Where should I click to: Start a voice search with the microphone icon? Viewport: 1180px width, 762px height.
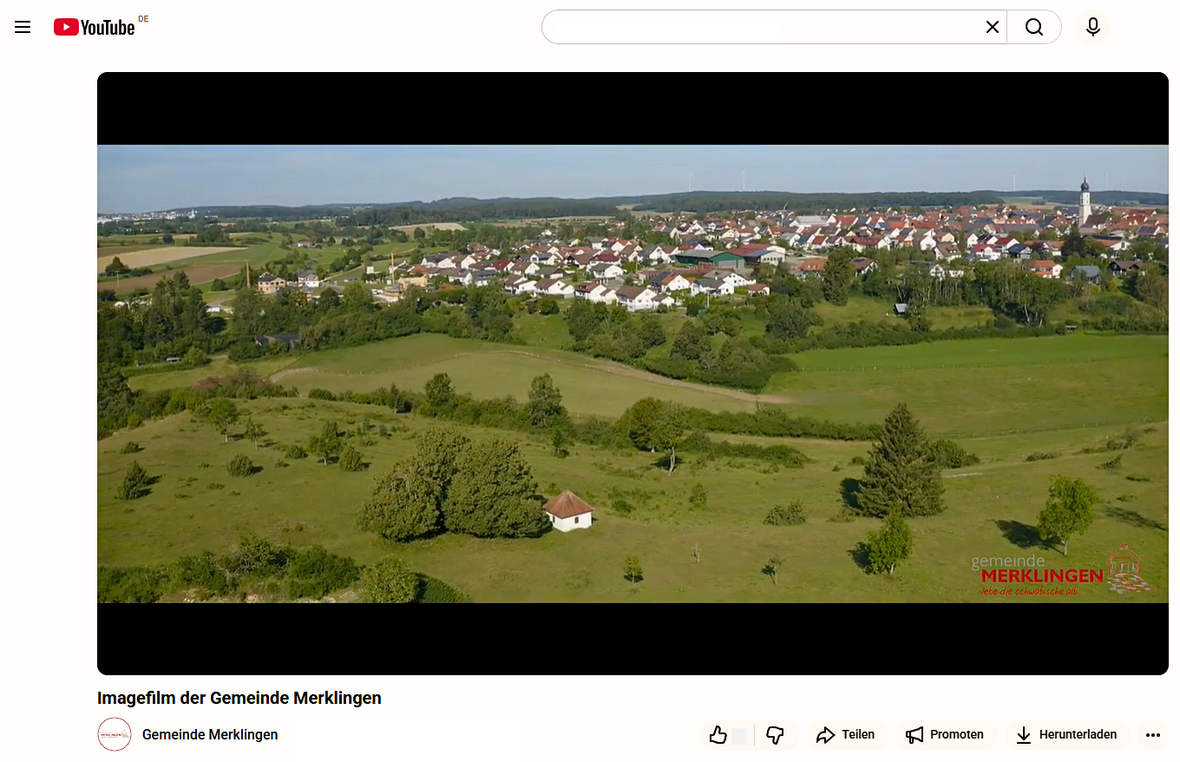pos(1092,27)
